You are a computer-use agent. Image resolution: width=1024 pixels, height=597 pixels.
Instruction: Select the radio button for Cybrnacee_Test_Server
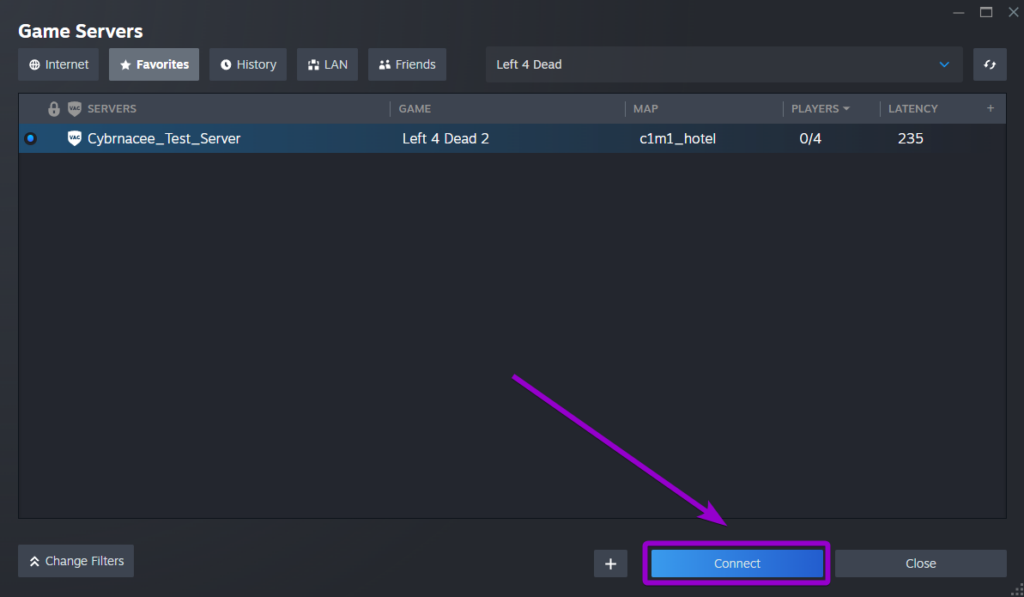point(31,138)
